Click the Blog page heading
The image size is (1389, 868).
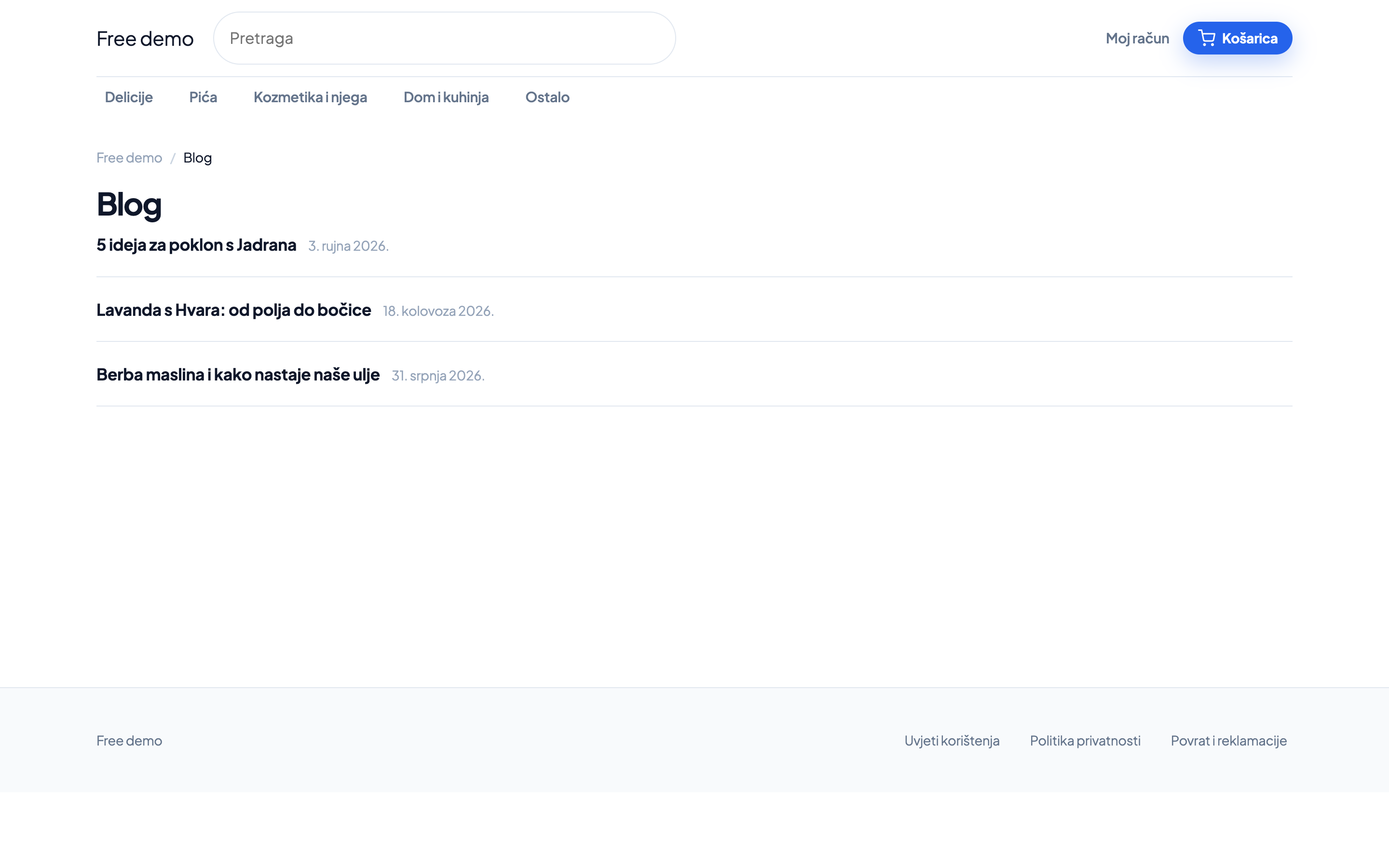[129, 204]
